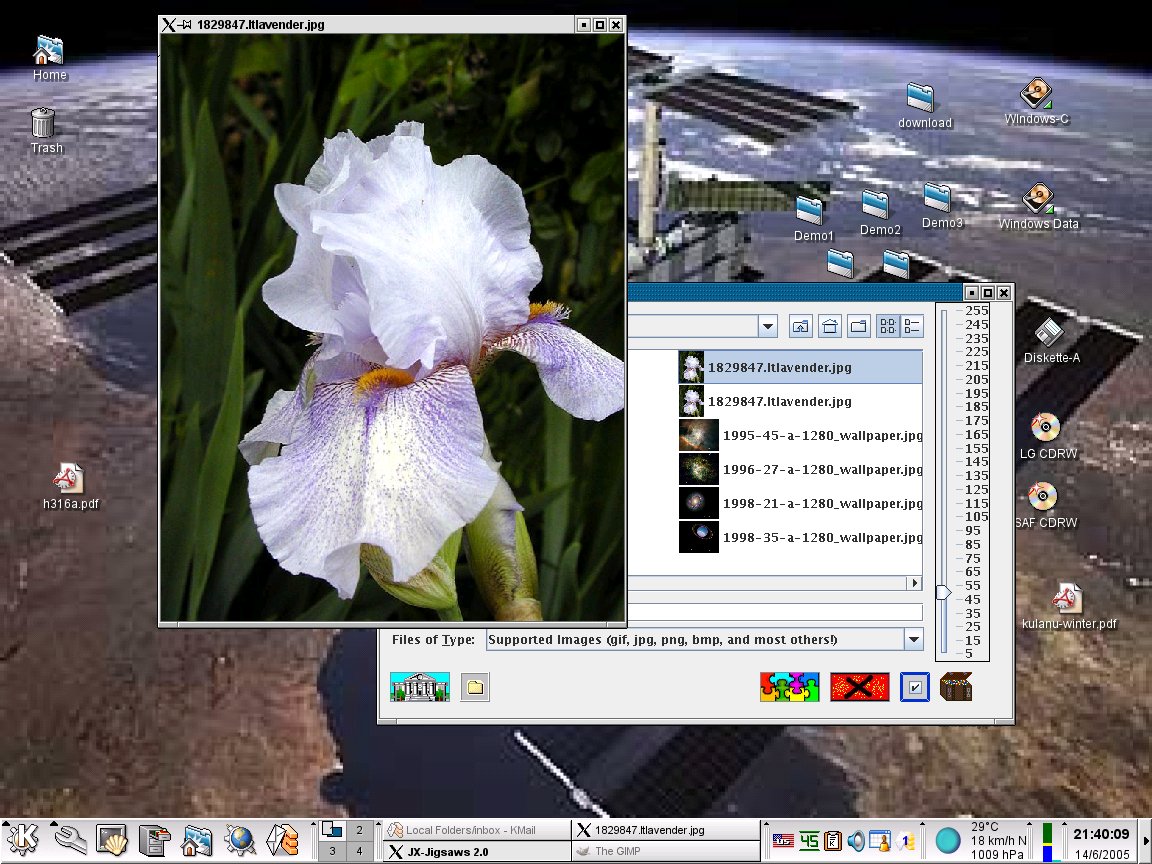Open the Trash desktop icon

[46, 131]
